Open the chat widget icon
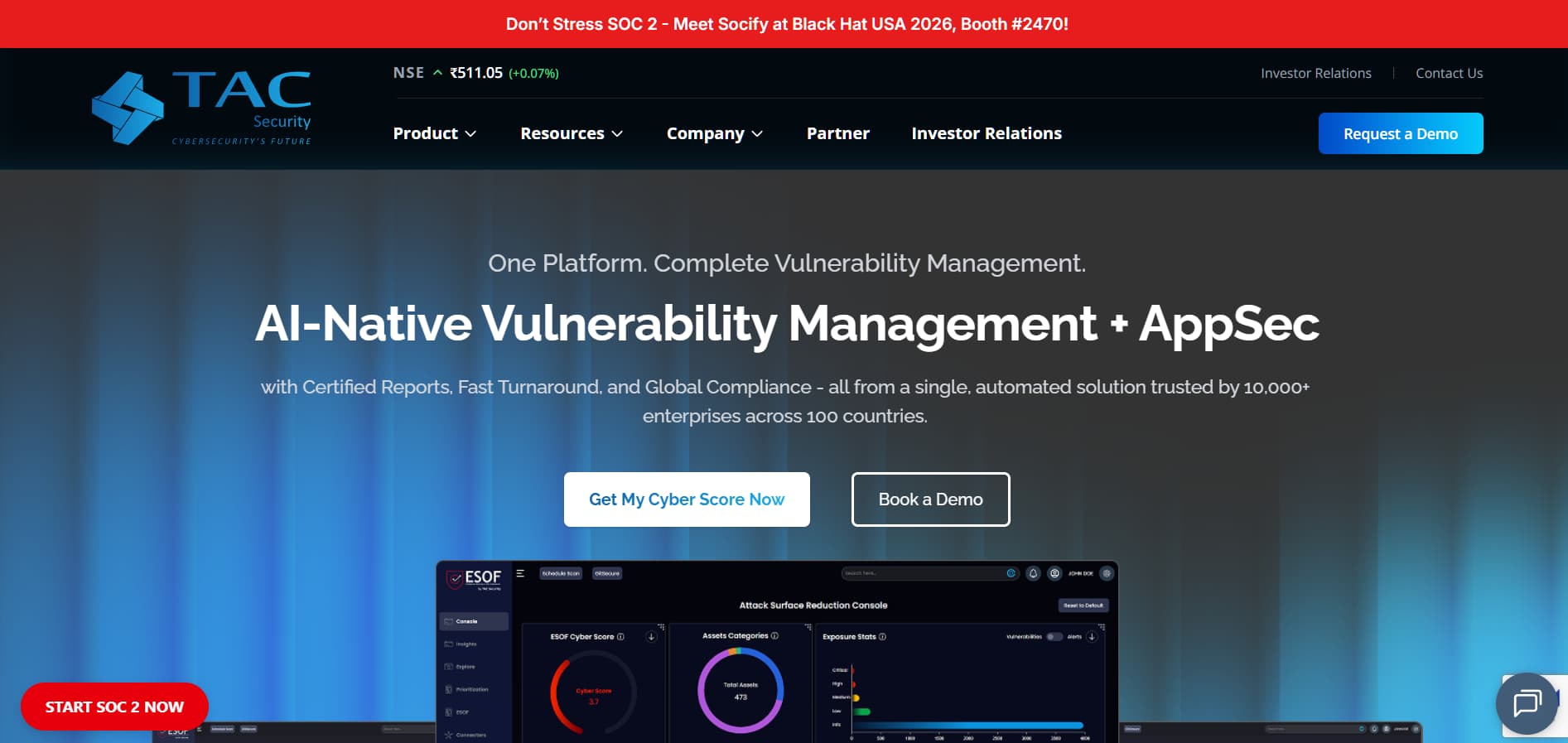The width and height of the screenshot is (1568, 743). tap(1527, 703)
